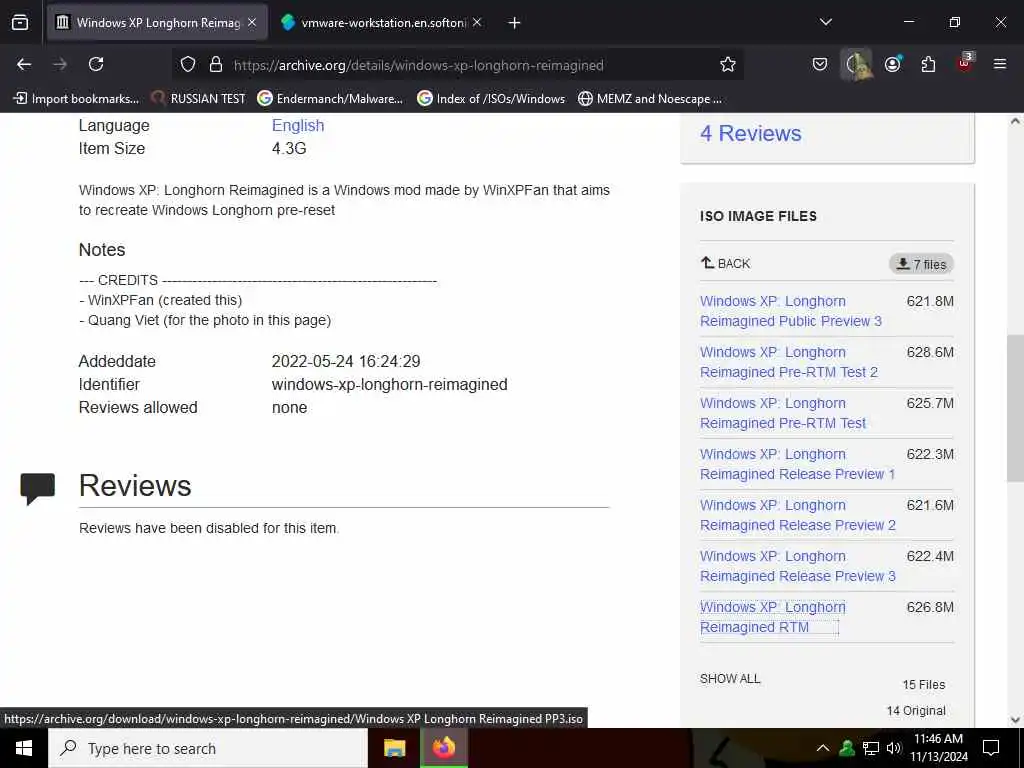Click the forward navigation arrow
Viewport: 1024px width, 768px height.
(60, 64)
